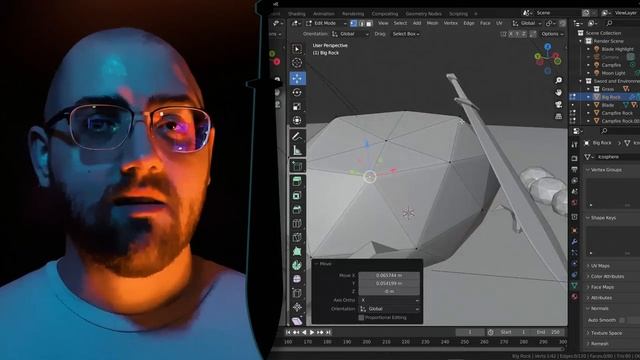Open the Mesh menu
640x360 pixels.
coord(432,23)
